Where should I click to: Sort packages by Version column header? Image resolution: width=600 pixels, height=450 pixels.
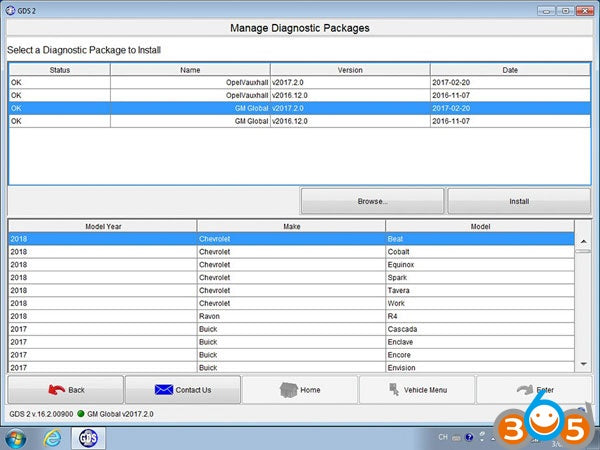[x=350, y=70]
